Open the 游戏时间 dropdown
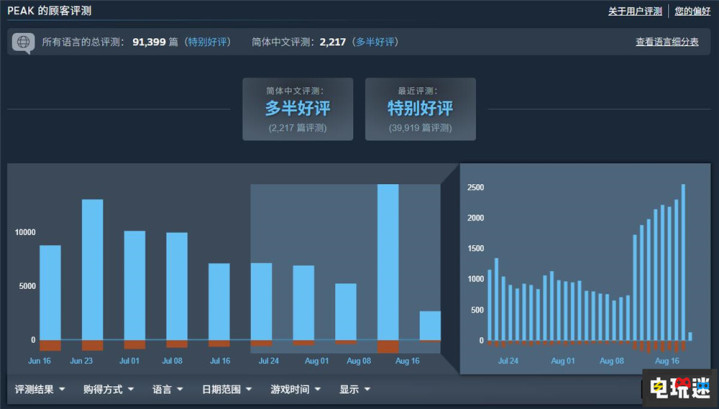The image size is (719, 409). tap(295, 390)
